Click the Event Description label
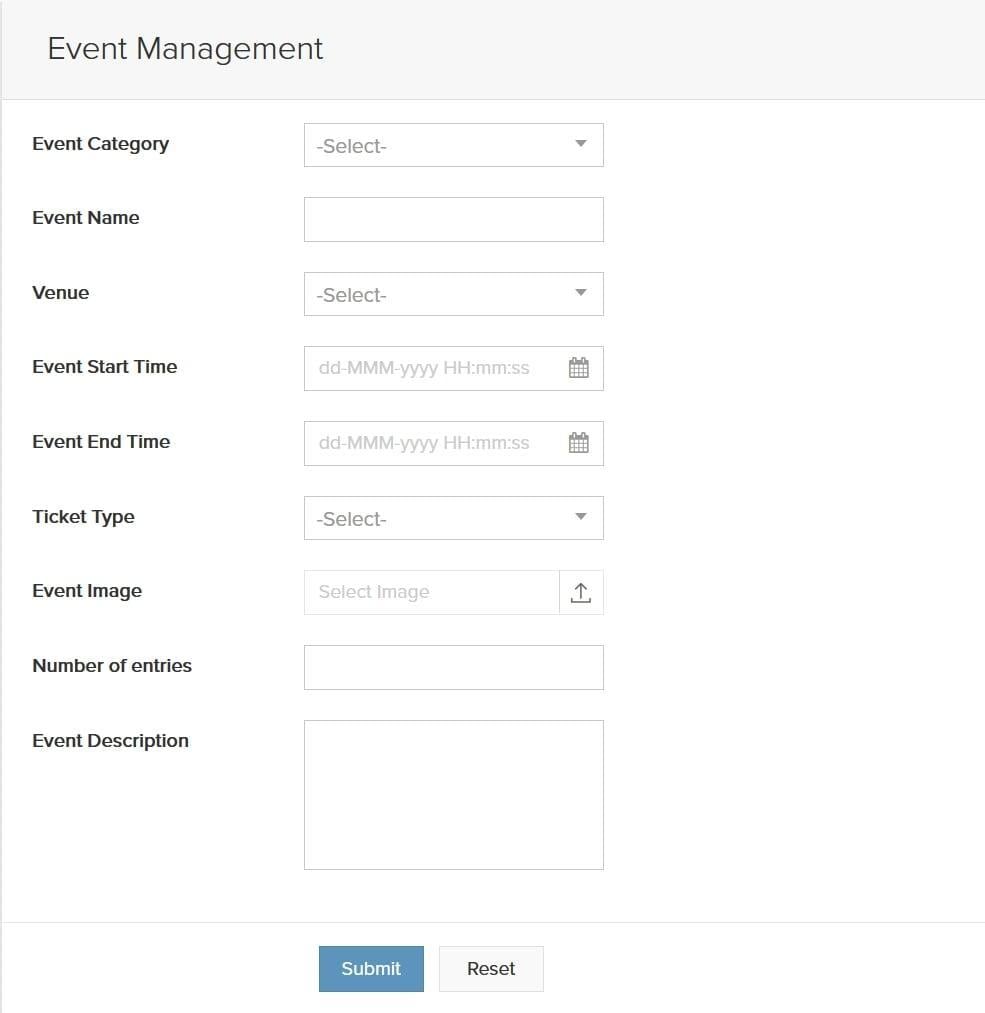The image size is (985, 1013). [110, 740]
